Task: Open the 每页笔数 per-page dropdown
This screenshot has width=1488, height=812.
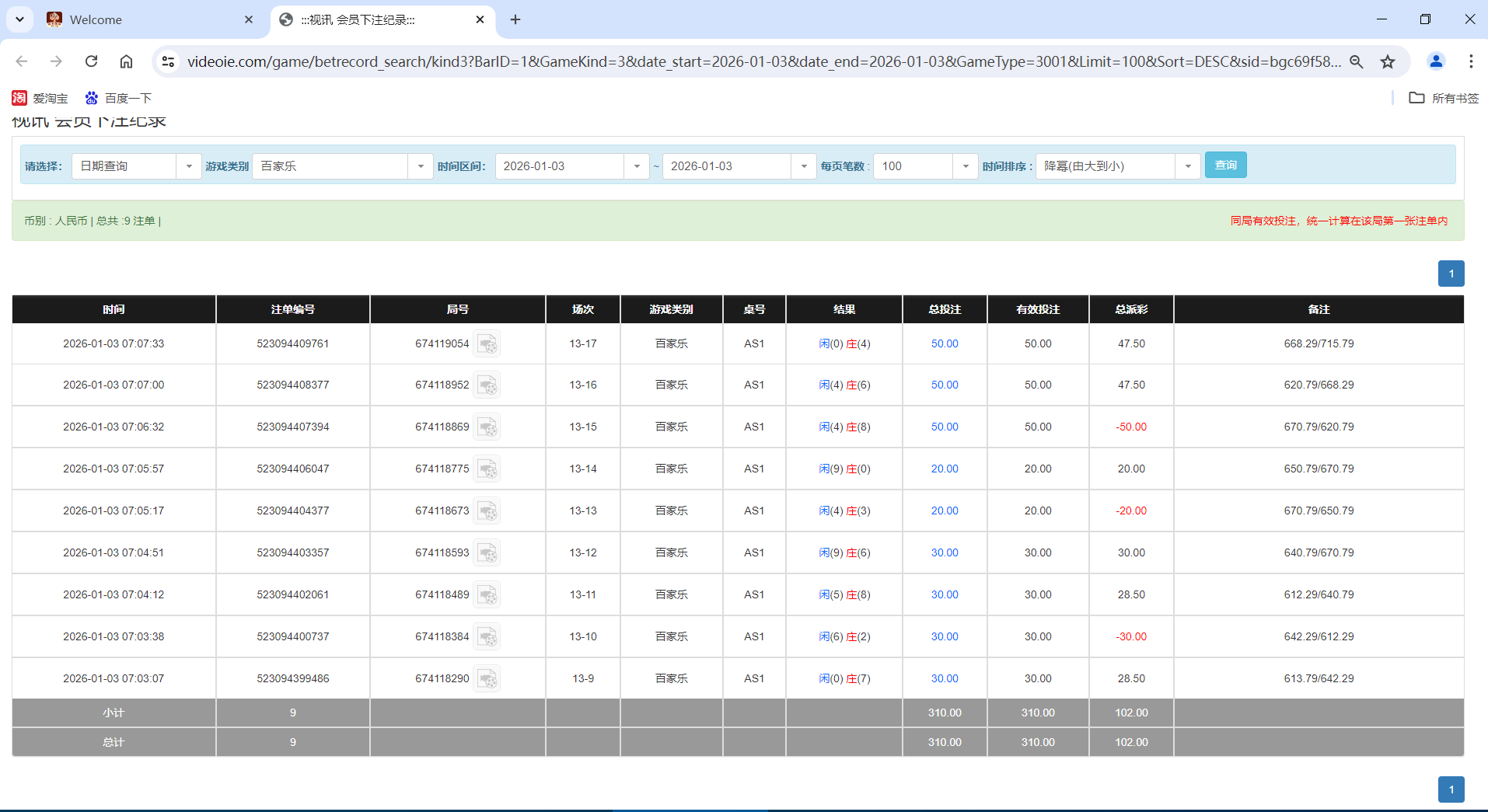Action: pos(966,166)
